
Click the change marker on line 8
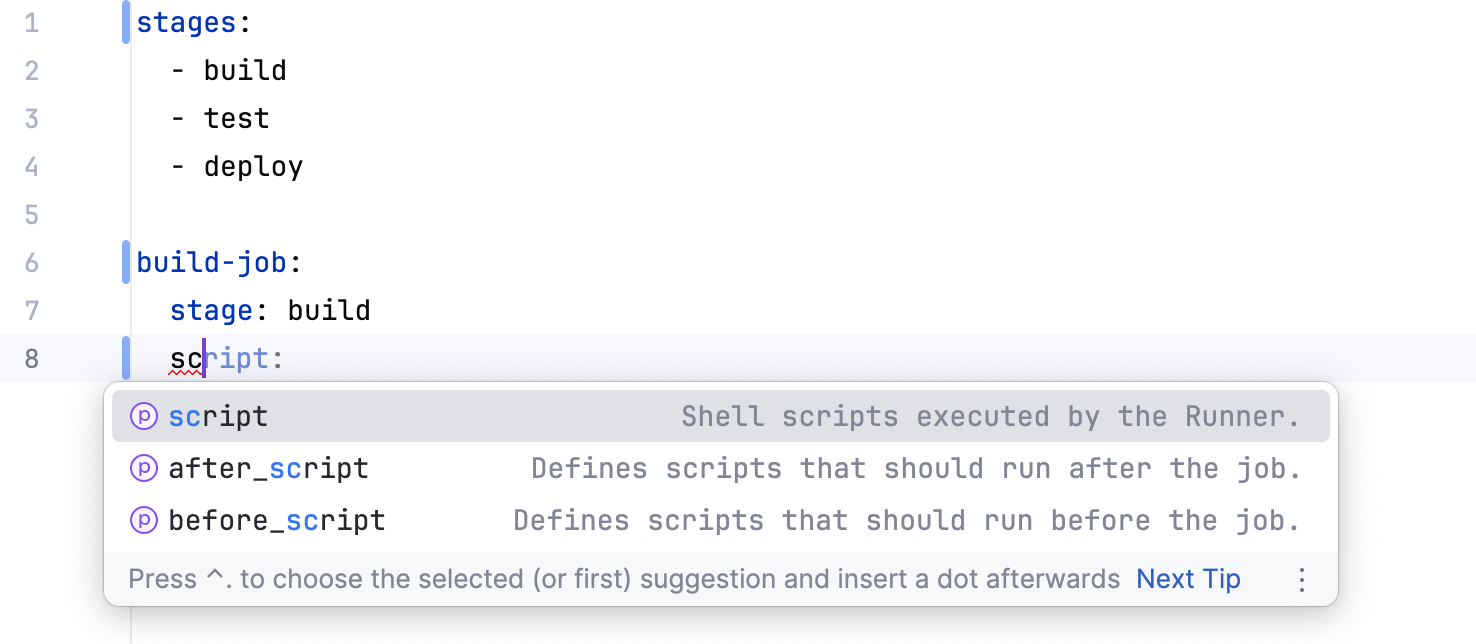coord(123,358)
